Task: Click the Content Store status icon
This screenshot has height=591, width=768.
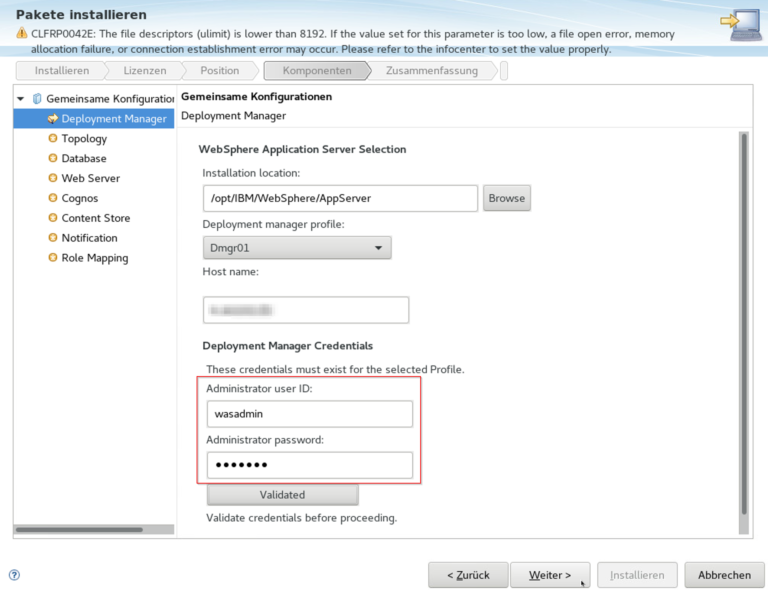Action: (53, 218)
